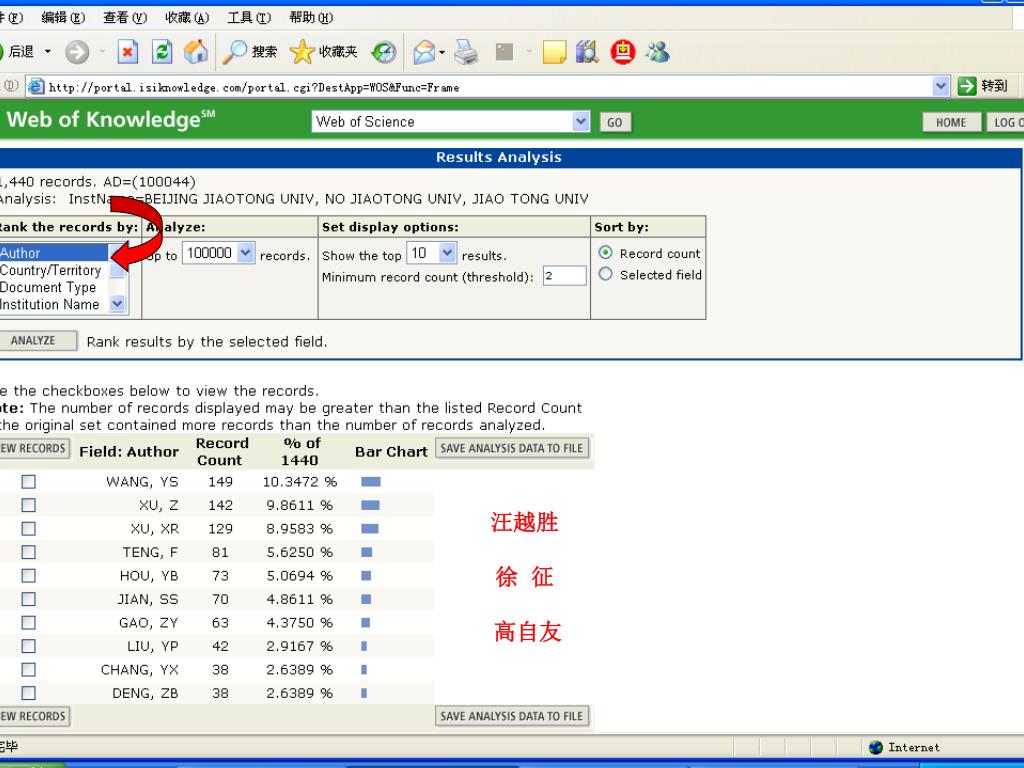
Task: Open the Show the top 10 dropdown
Action: tap(447, 253)
